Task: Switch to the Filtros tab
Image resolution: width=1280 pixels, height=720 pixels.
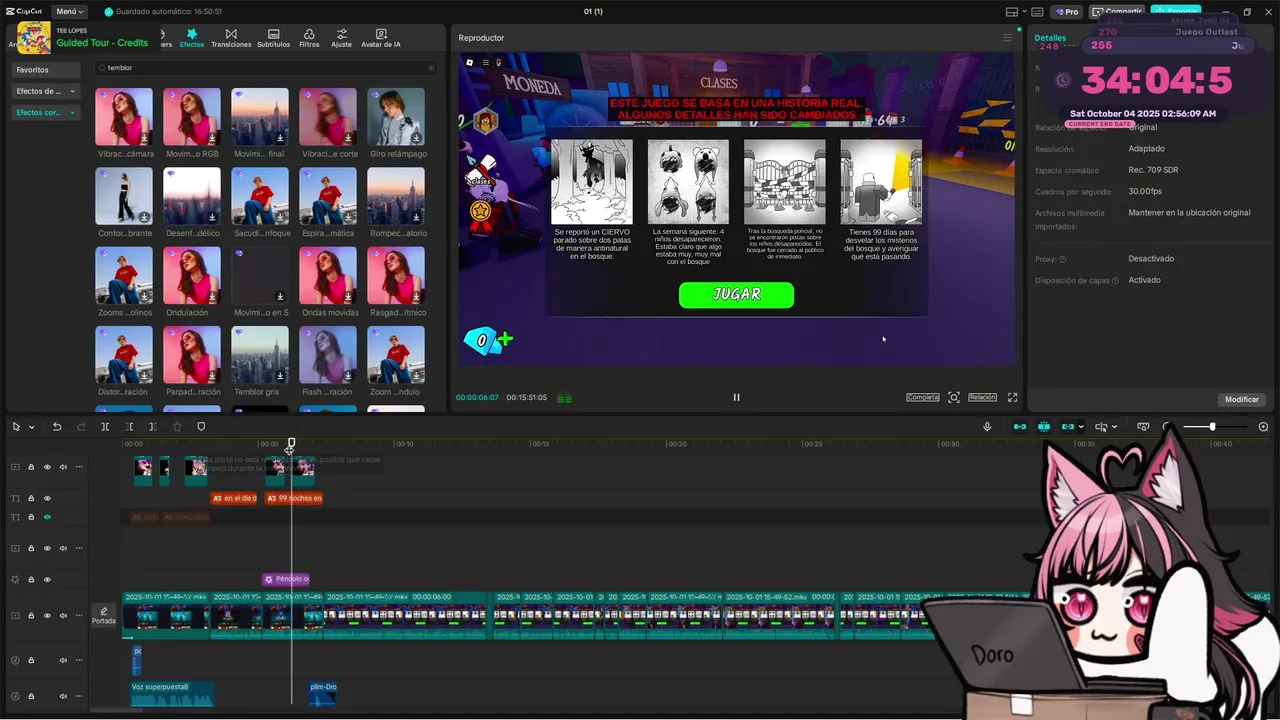Action: click(309, 38)
